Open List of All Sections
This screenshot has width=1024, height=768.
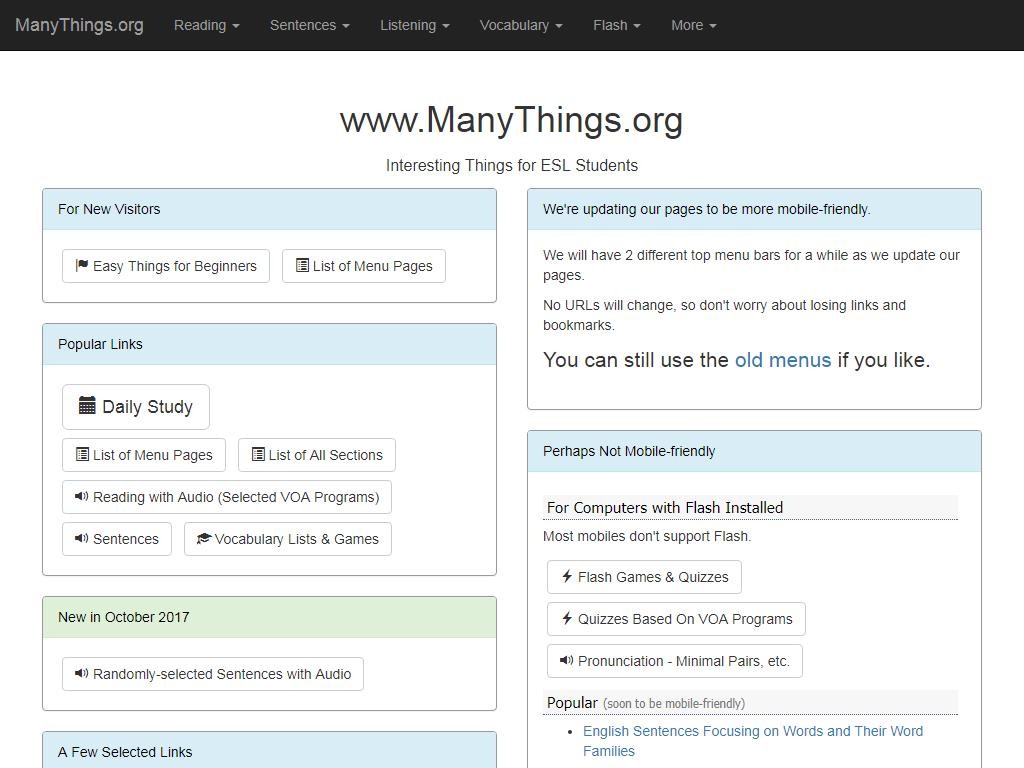click(317, 455)
